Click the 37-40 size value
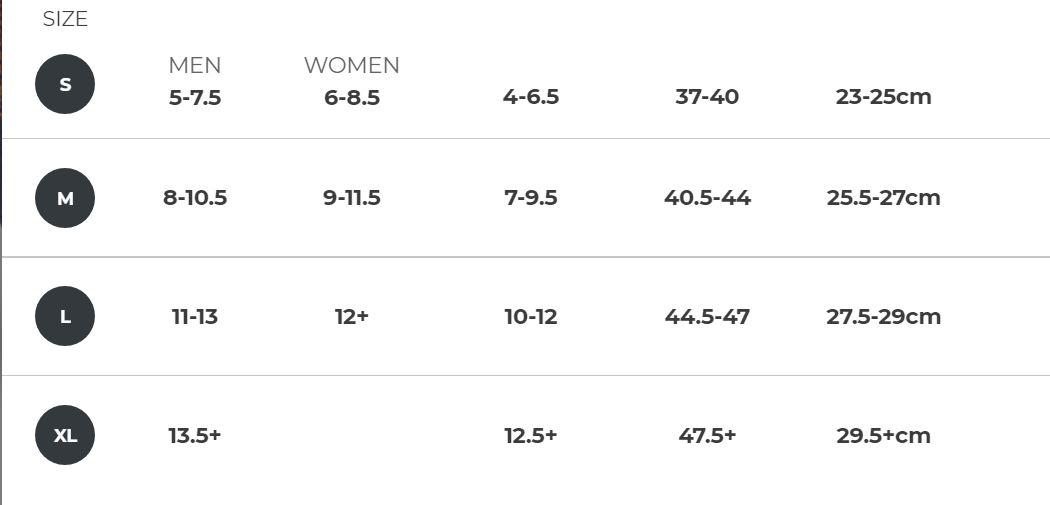This screenshot has width=1050, height=505. (707, 96)
